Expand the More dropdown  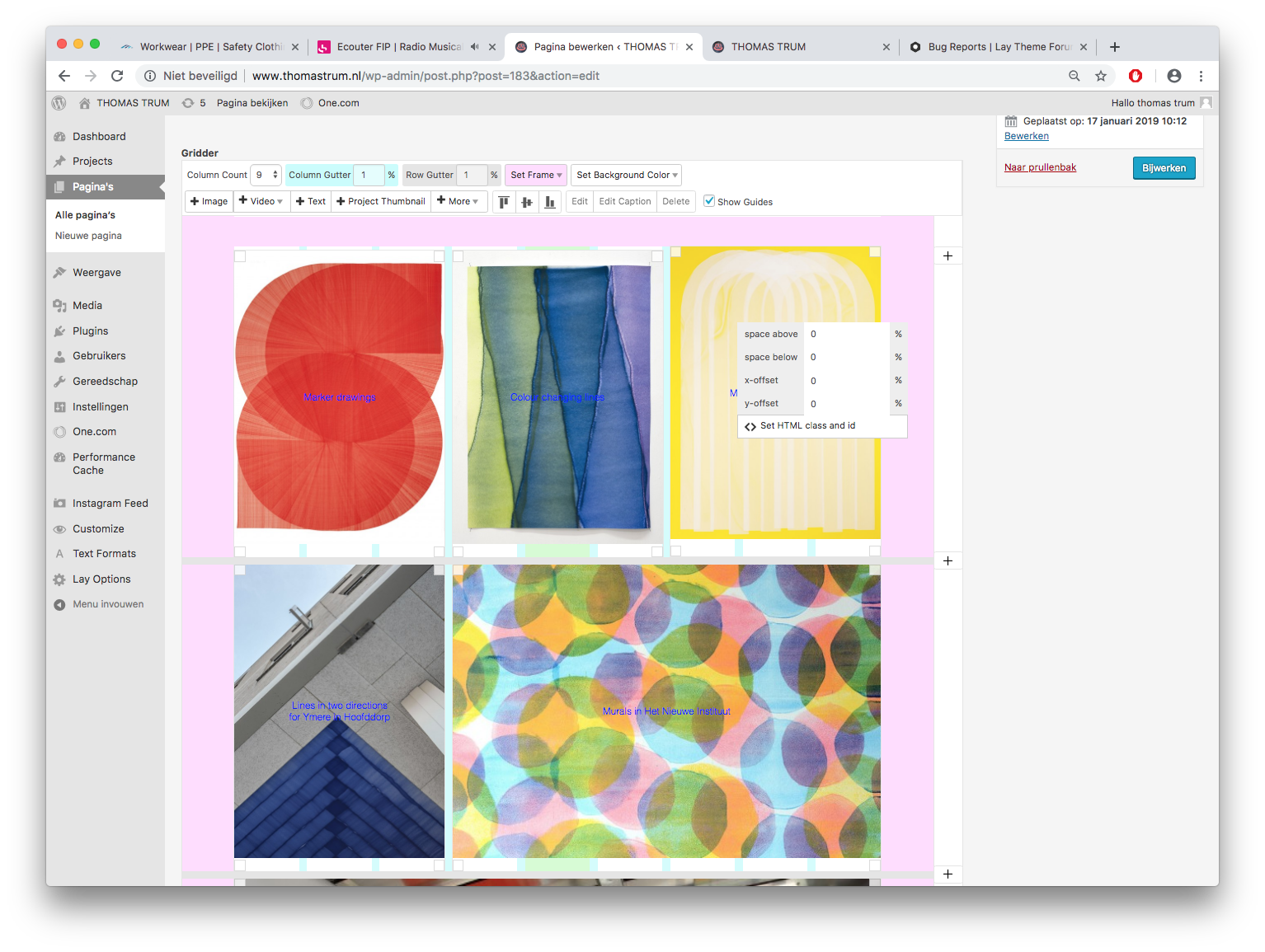point(458,201)
